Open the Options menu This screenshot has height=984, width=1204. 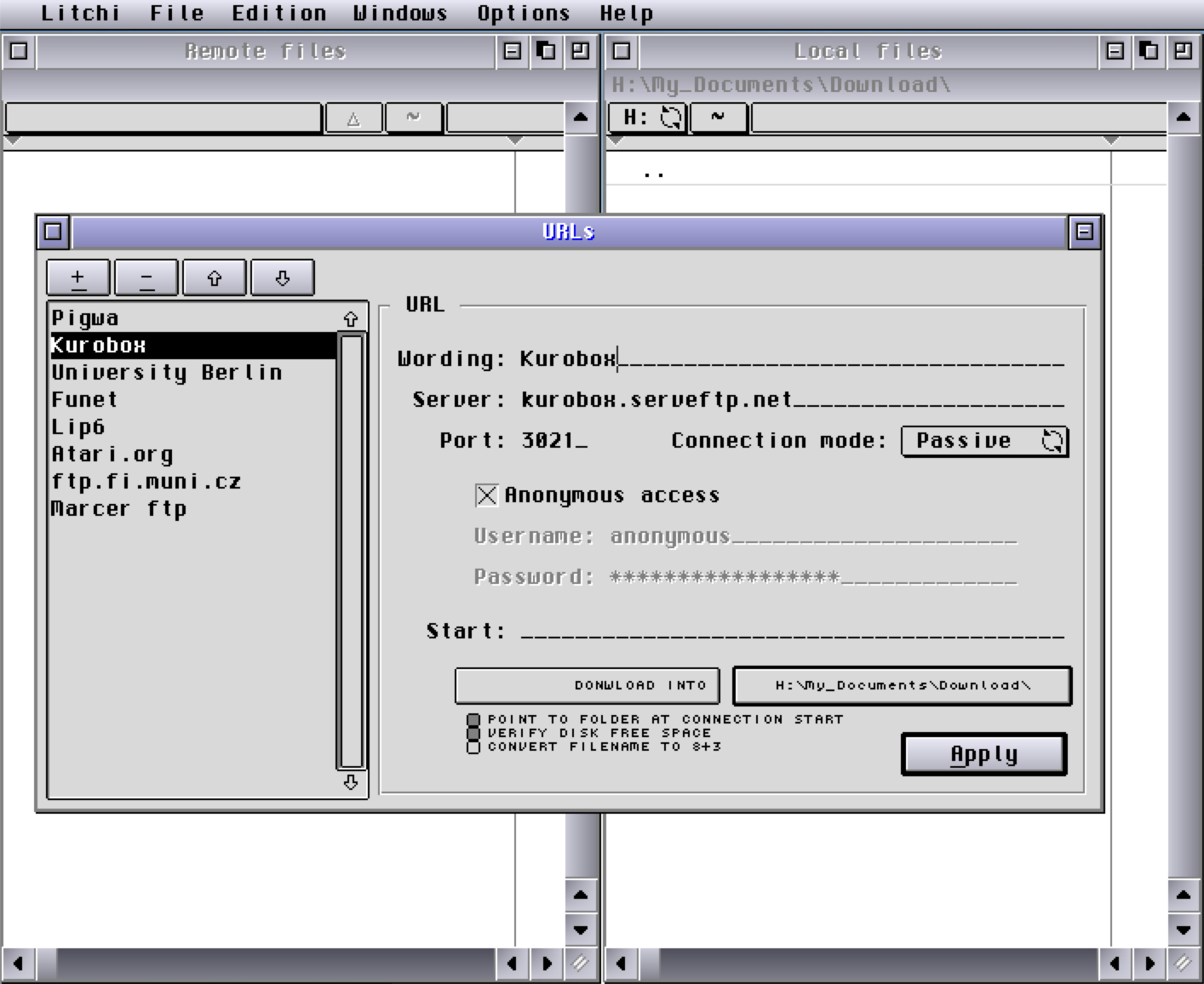tap(524, 14)
